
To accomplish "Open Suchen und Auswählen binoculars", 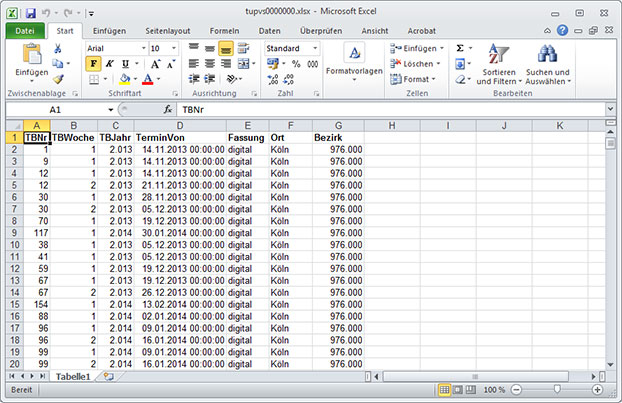I will coord(547,64).
